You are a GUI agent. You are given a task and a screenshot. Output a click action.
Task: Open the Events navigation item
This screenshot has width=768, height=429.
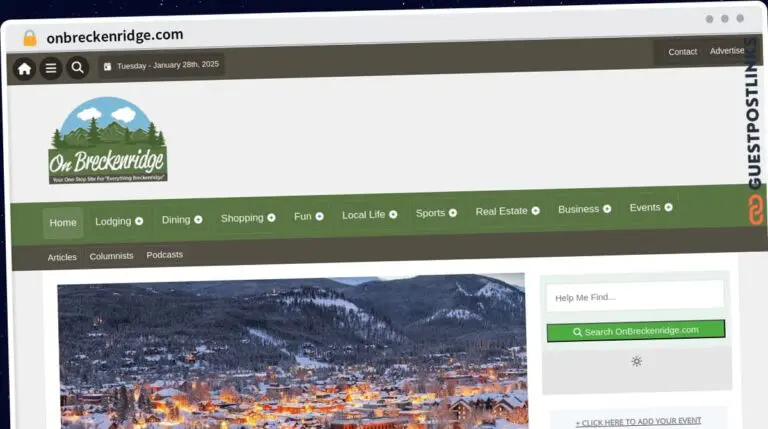tap(645, 208)
